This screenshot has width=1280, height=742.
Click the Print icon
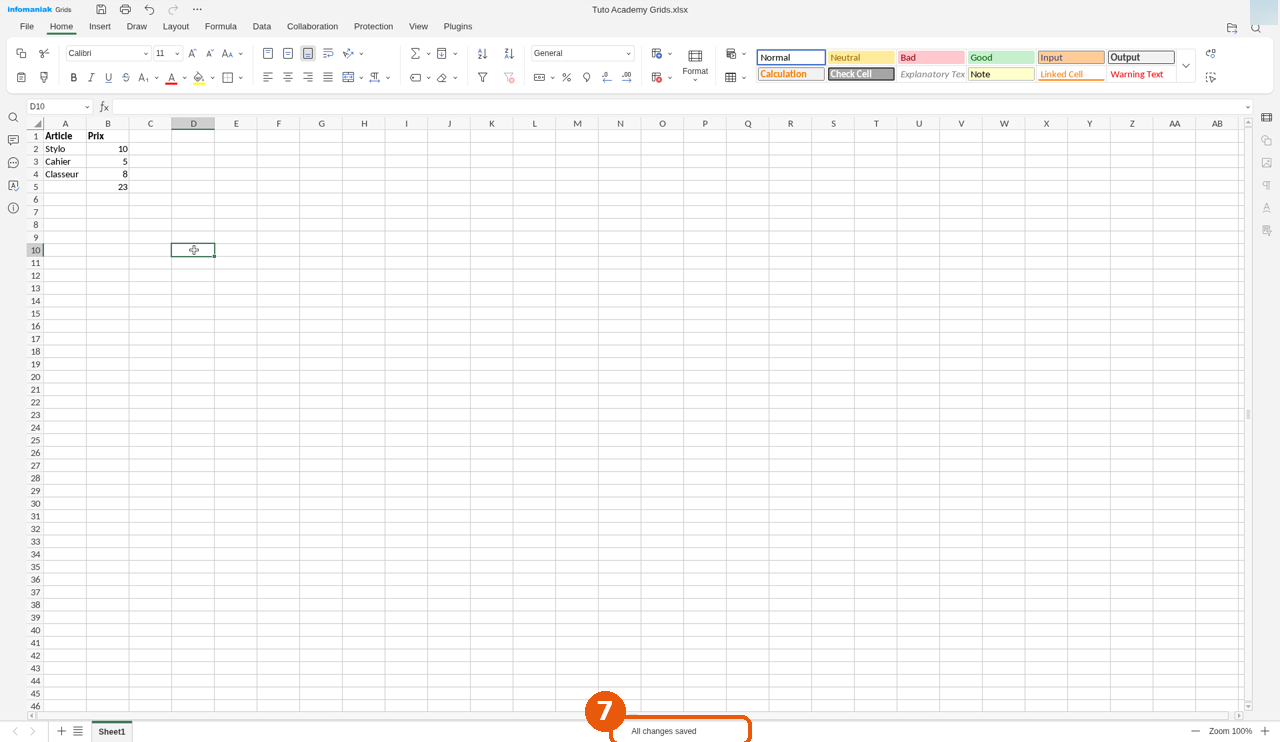pyautogui.click(x=125, y=9)
